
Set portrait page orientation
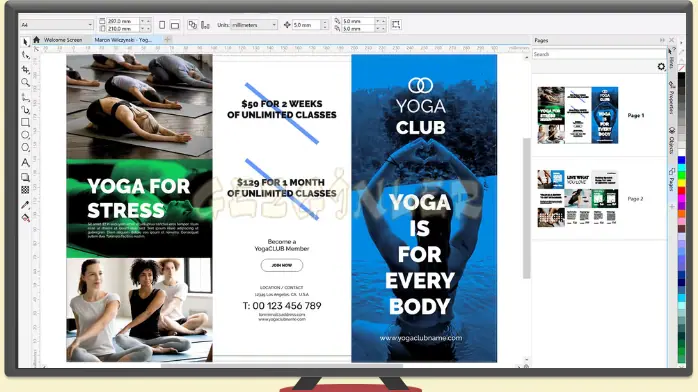(162, 25)
